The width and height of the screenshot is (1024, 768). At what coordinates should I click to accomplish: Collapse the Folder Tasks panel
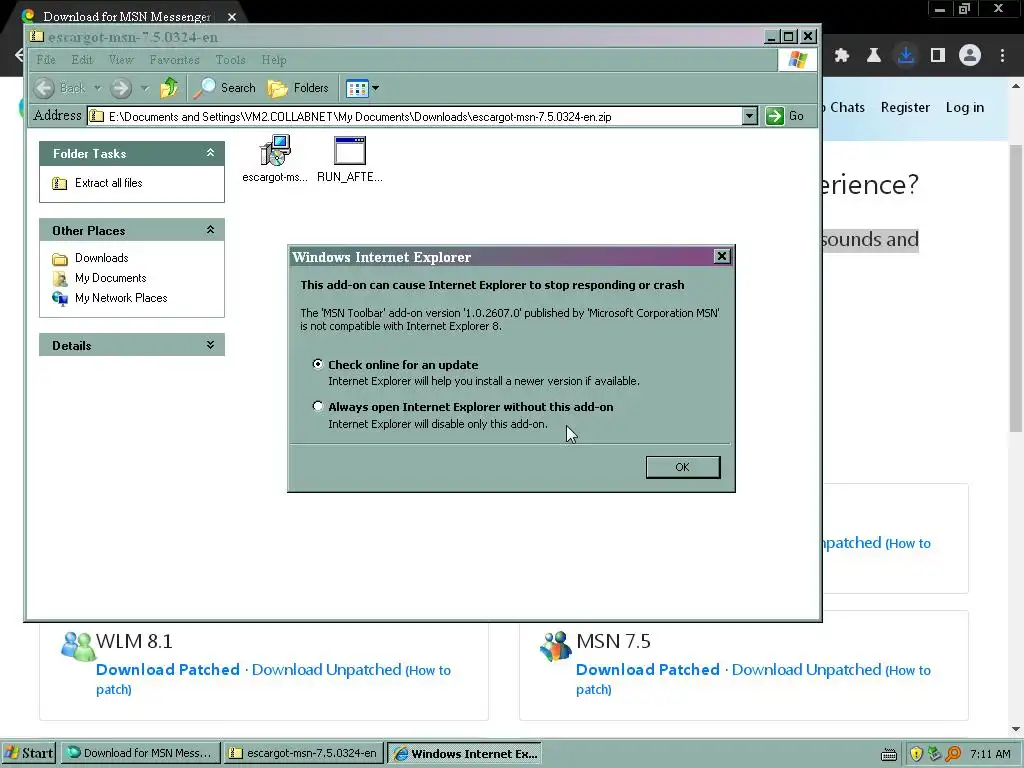pos(210,153)
